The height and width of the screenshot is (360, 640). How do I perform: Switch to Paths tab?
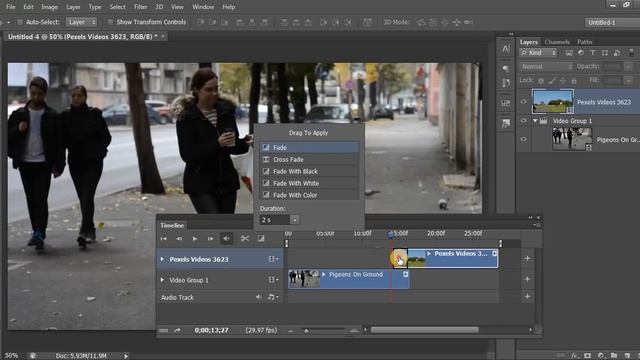tap(584, 42)
